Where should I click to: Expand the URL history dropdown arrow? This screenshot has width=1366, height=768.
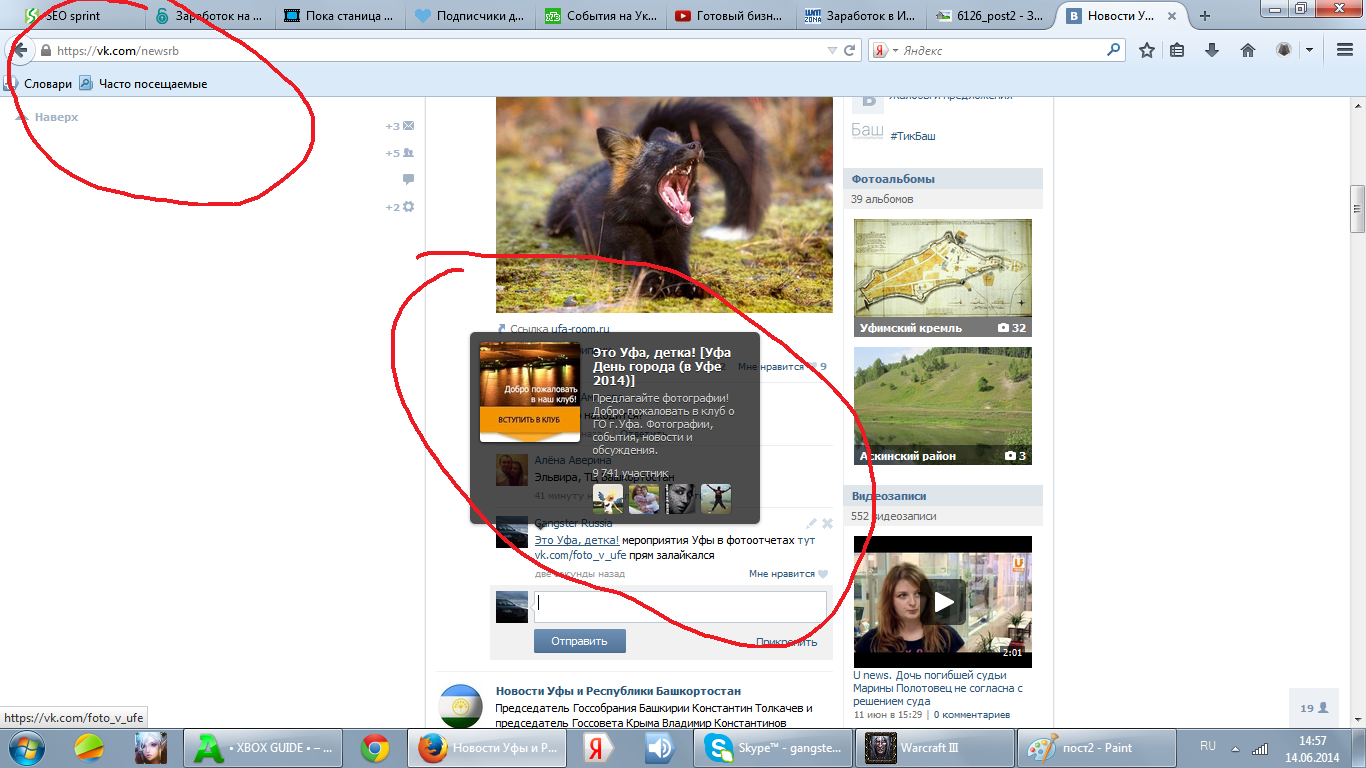(832, 50)
